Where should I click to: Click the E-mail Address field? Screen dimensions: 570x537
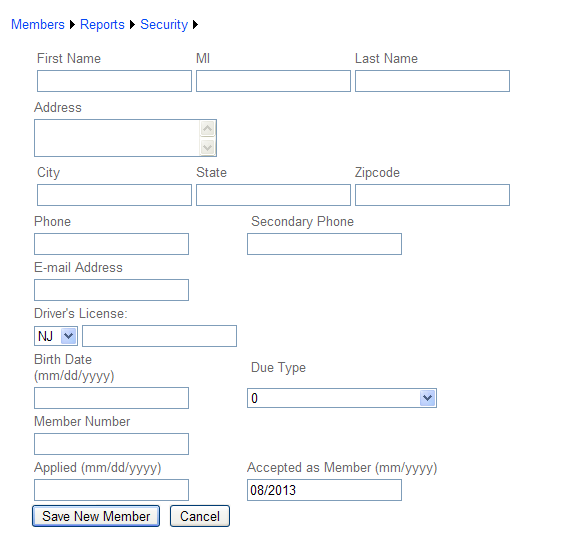click(111, 290)
